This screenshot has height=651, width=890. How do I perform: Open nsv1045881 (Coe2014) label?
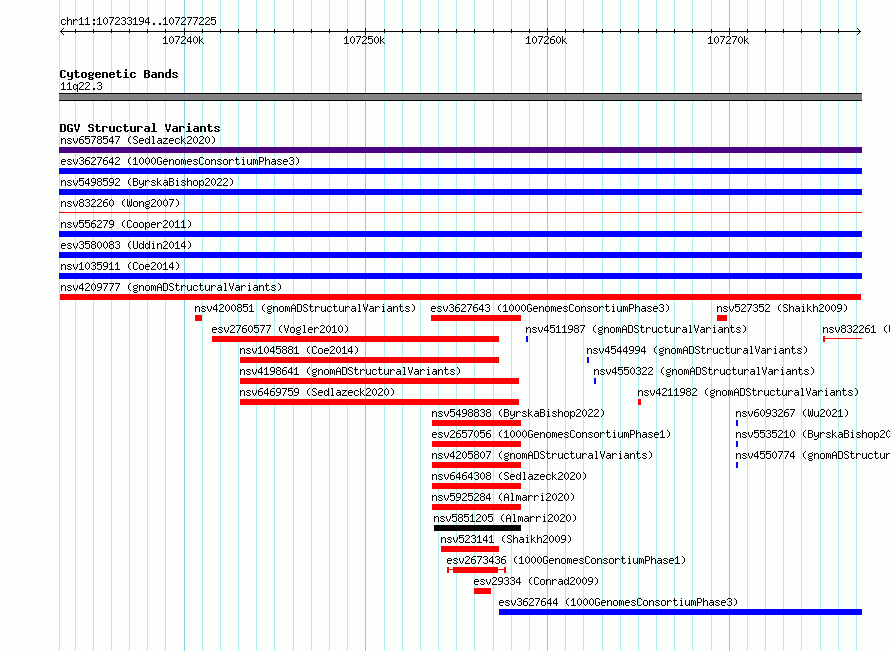click(299, 350)
